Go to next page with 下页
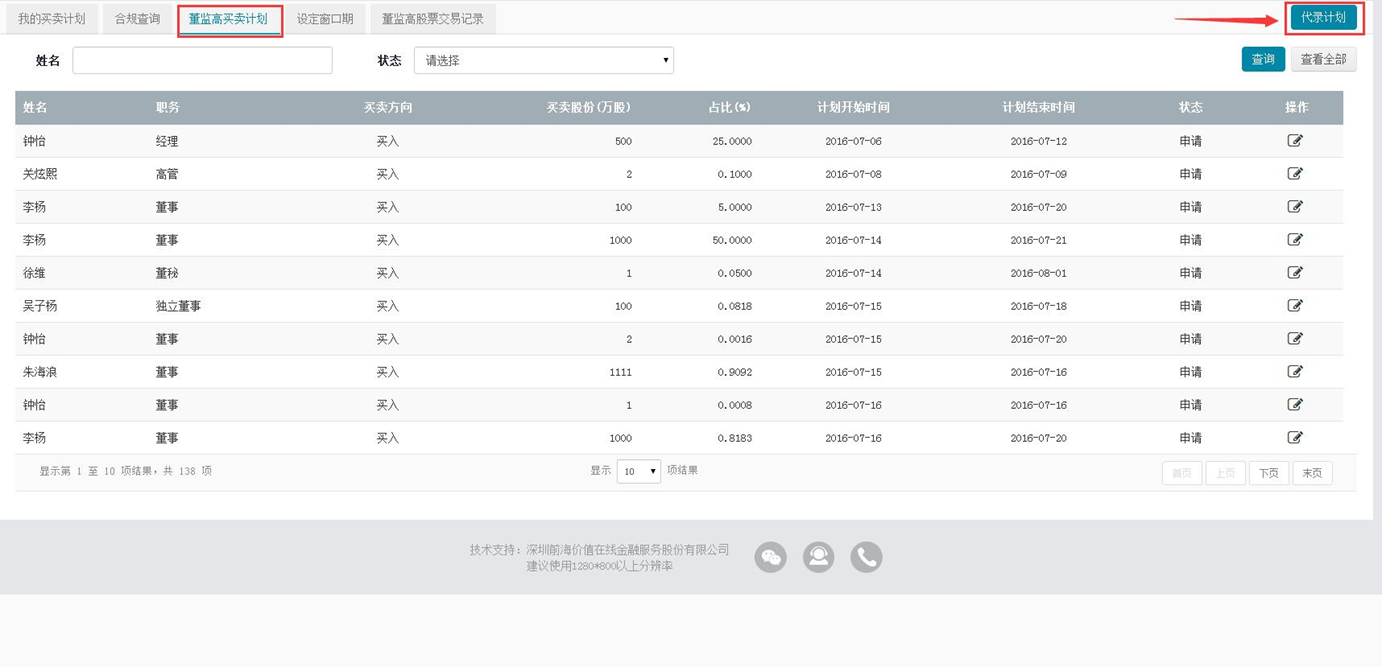Image resolution: width=1382 pixels, height=667 pixels. tap(1268, 473)
